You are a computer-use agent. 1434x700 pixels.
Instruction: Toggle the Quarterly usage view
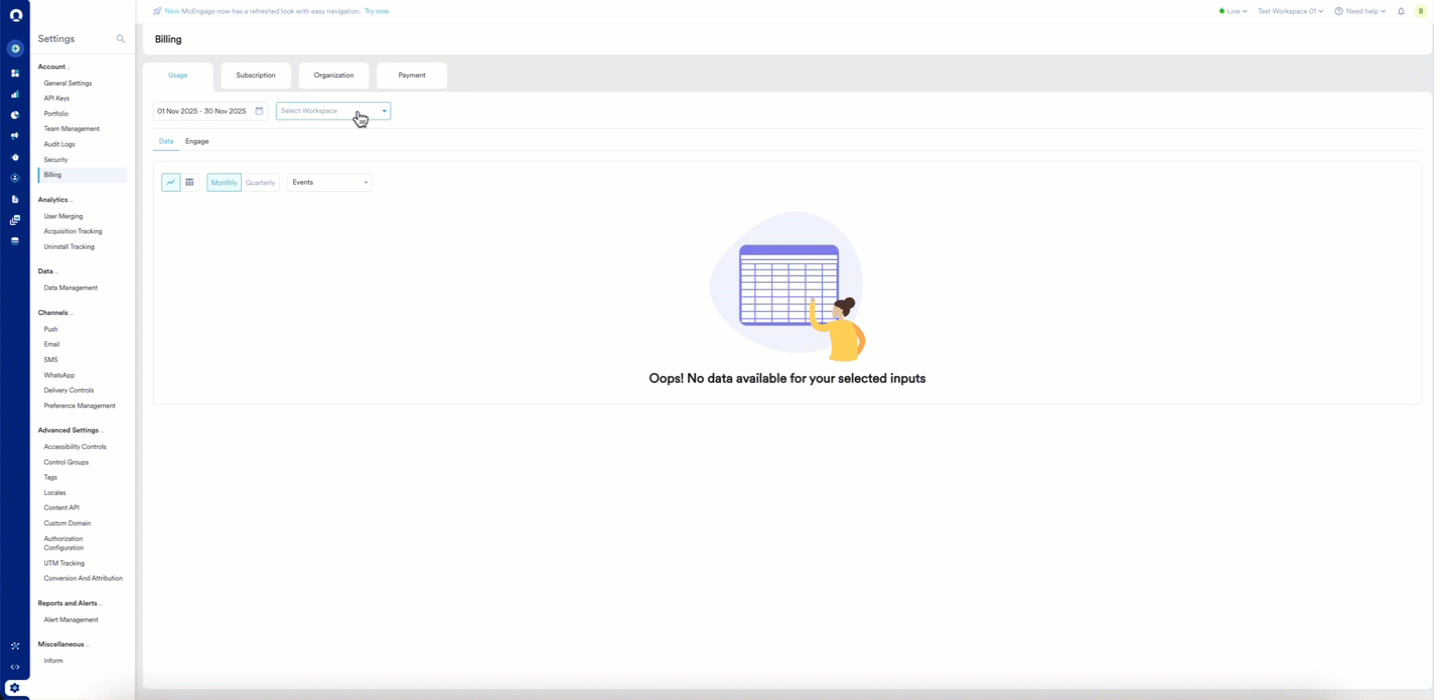(x=260, y=182)
